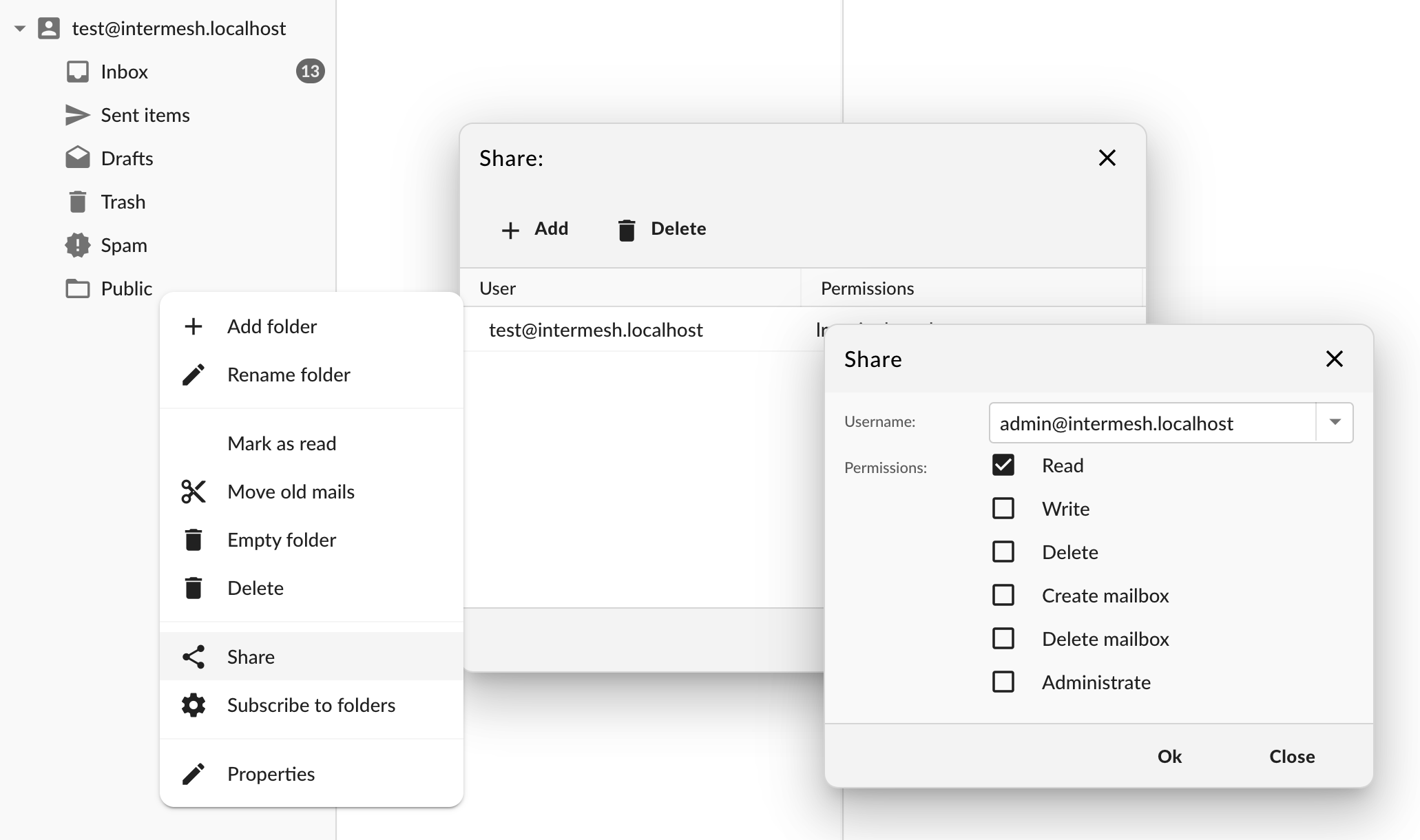Open the Inbox folder icon
Image resolution: width=1420 pixels, height=840 pixels.
tap(78, 72)
